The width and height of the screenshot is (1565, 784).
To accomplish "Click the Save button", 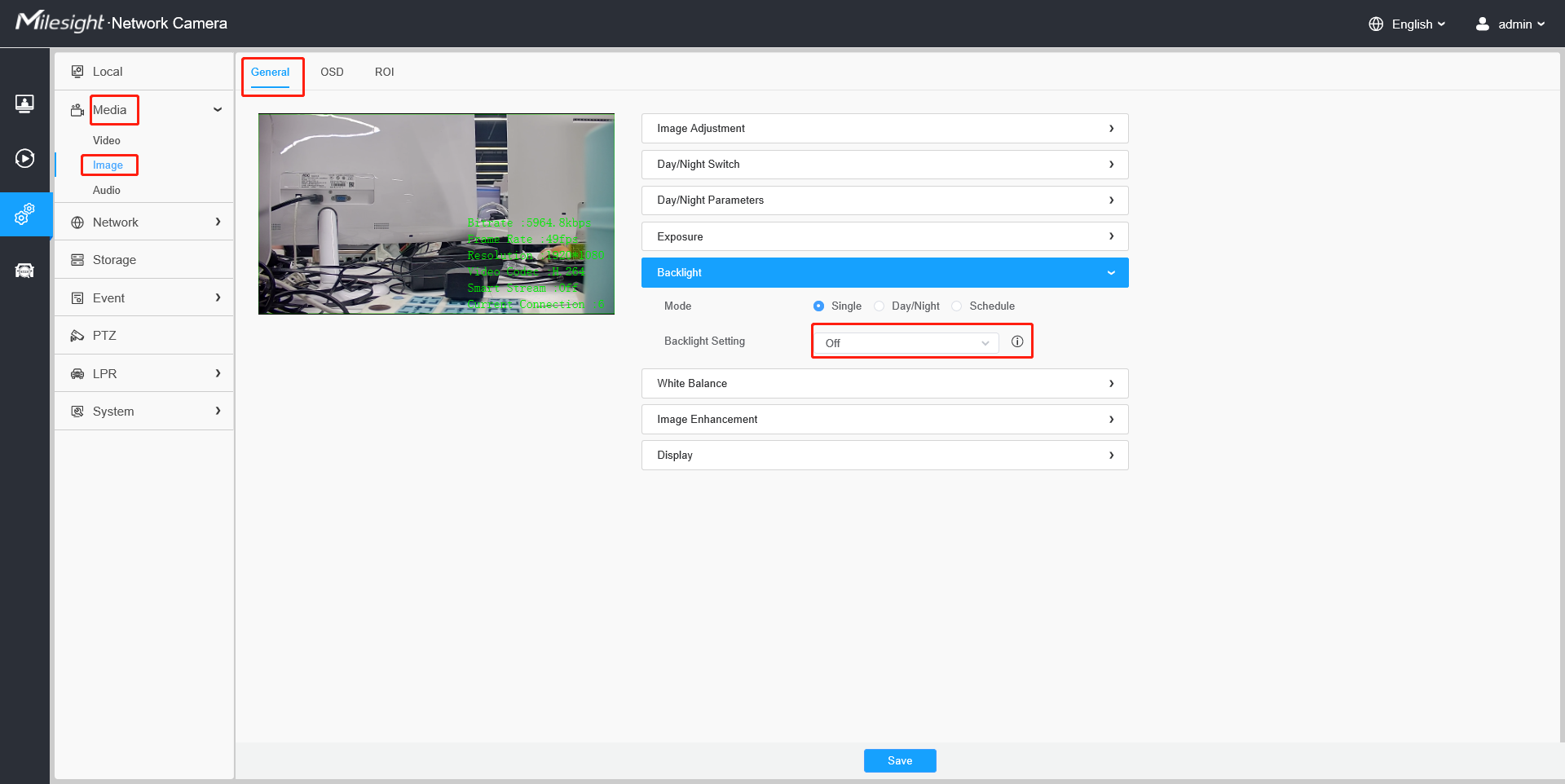I will tap(900, 760).
